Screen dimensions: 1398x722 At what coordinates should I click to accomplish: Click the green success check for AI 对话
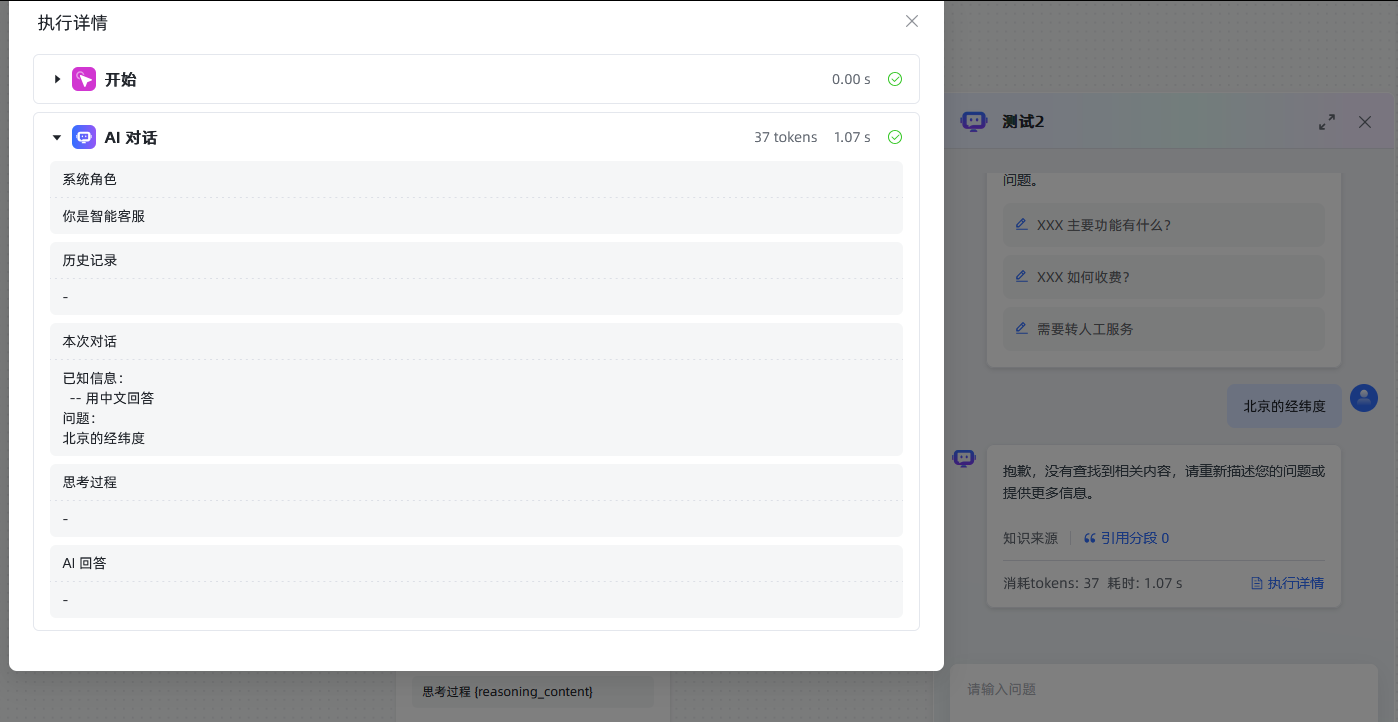[895, 137]
